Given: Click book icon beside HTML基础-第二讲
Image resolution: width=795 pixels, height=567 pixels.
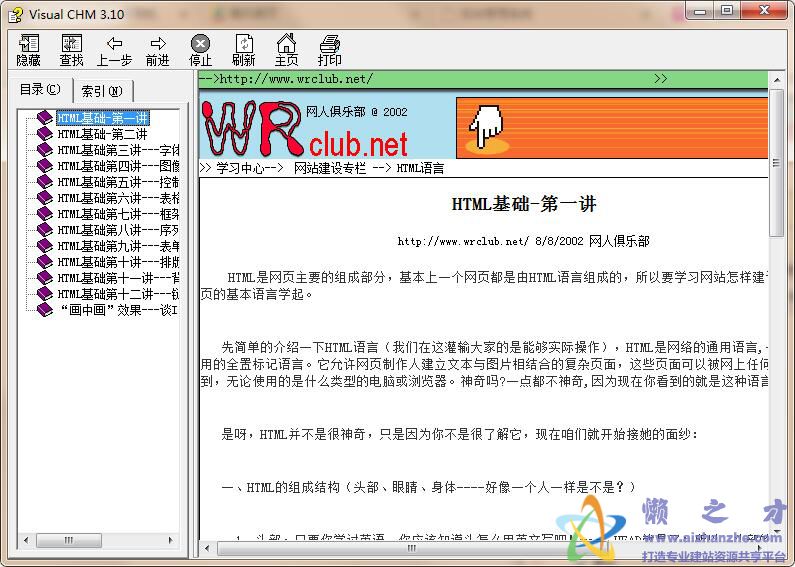Looking at the screenshot, I should pos(45,134).
